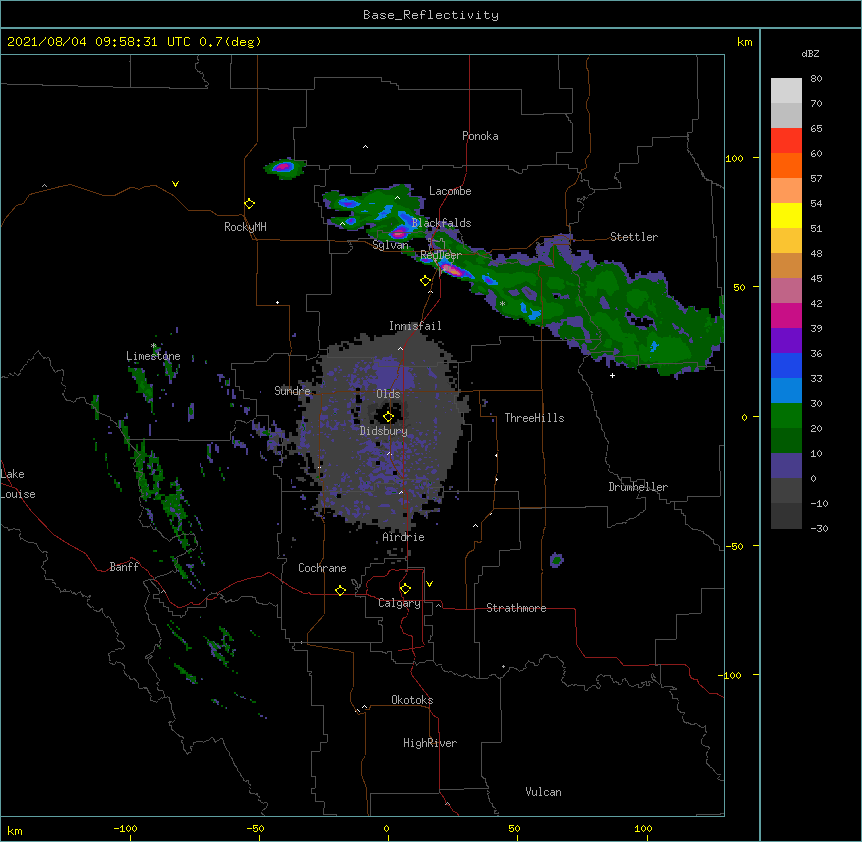
Task: Click the white plus marker north of Drumheller
Action: [612, 375]
